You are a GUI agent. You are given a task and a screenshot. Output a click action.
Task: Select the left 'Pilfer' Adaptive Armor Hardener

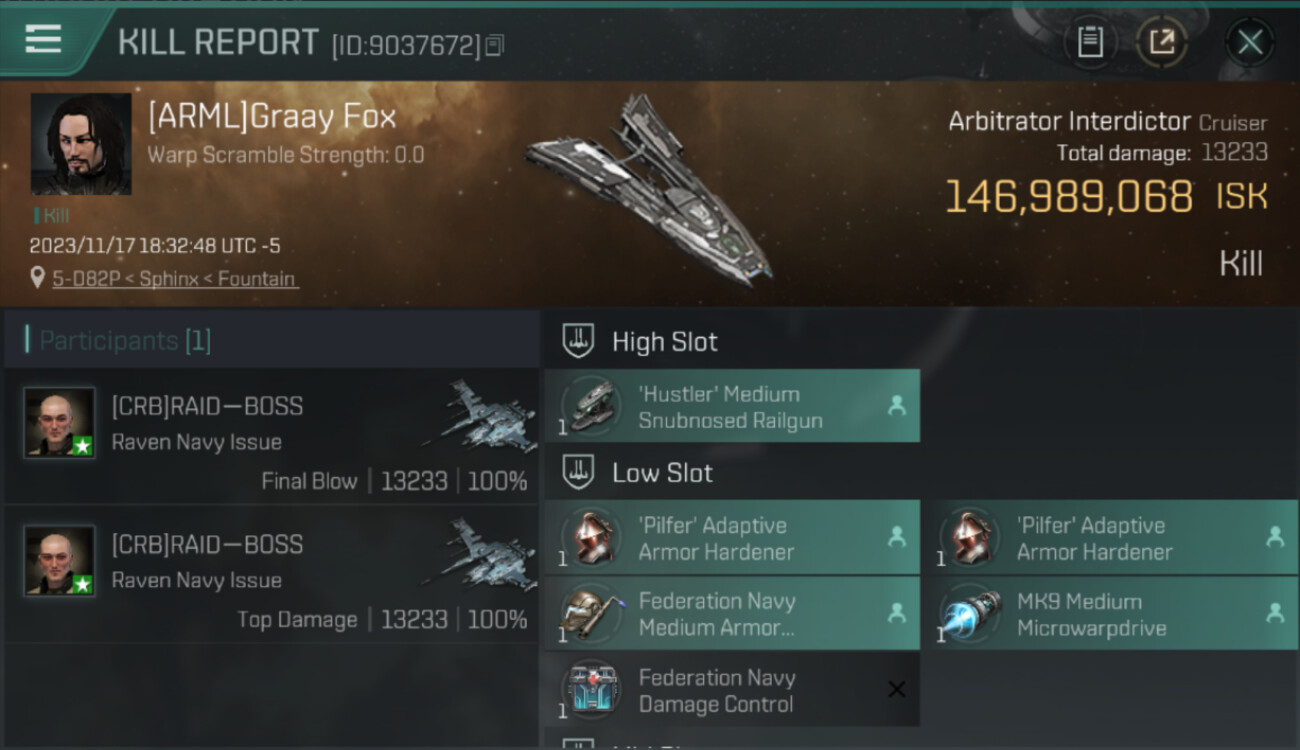click(732, 538)
